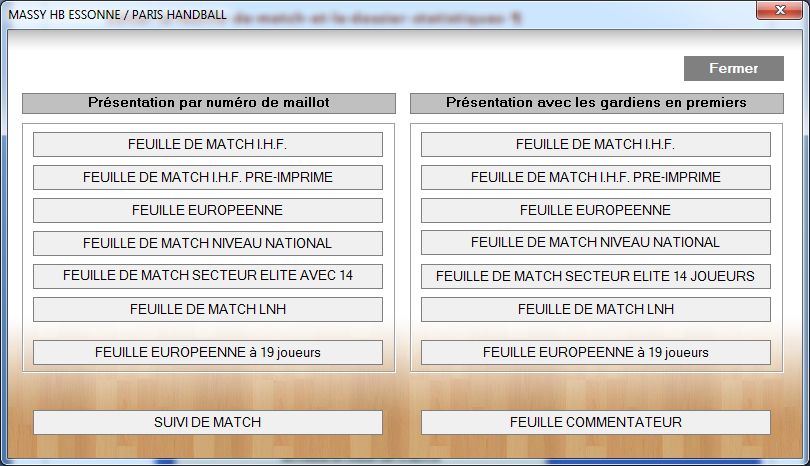This screenshot has width=810, height=466.
Task: Select FEUILLE DE MATCH LNH in maillot column
Action: 208,309
